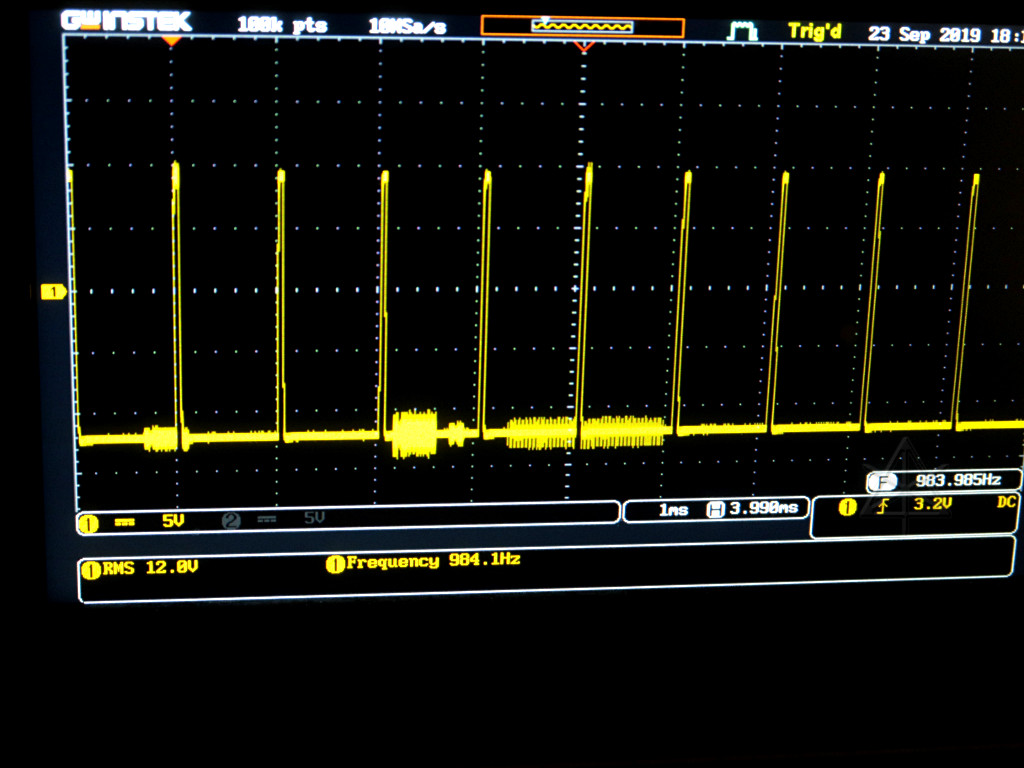Open the 3.2V trigger level setting

point(932,505)
